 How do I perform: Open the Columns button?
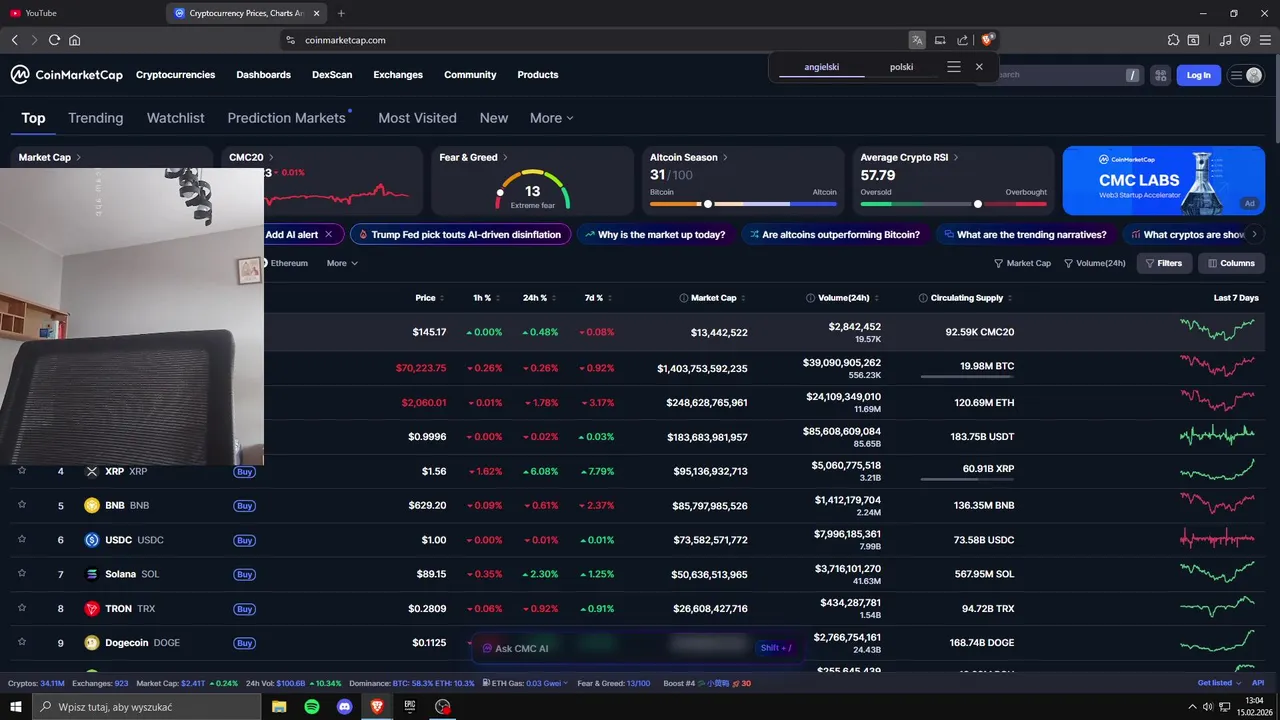[x=1231, y=263]
